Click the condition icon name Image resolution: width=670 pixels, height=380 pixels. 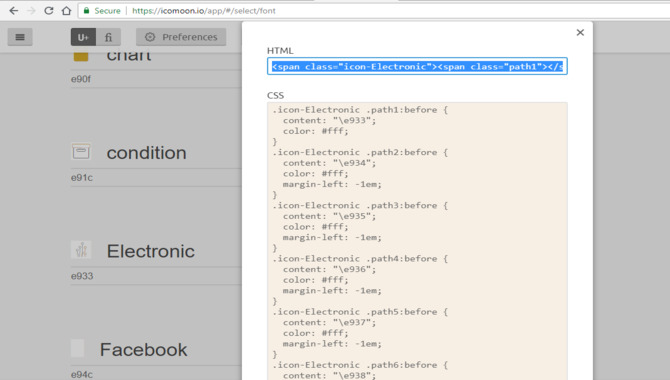[x=147, y=153]
